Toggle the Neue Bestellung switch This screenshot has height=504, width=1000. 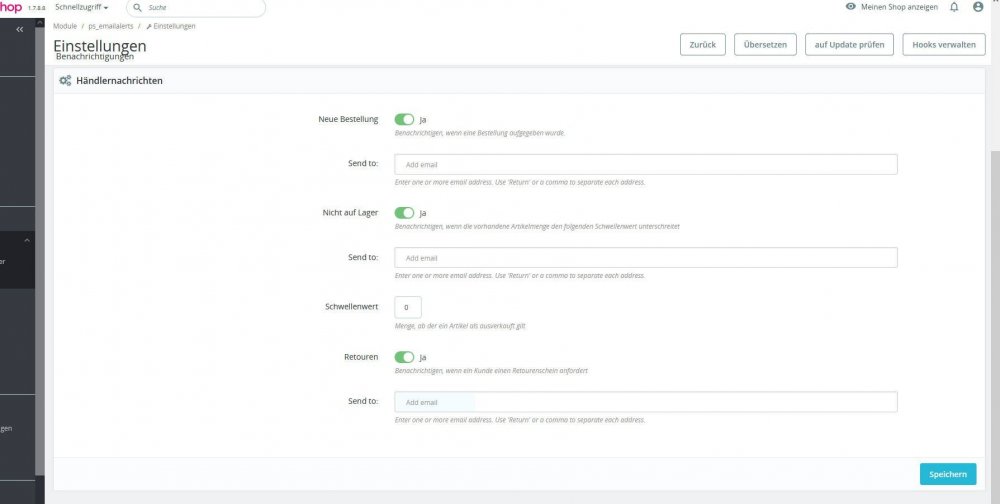[404, 119]
